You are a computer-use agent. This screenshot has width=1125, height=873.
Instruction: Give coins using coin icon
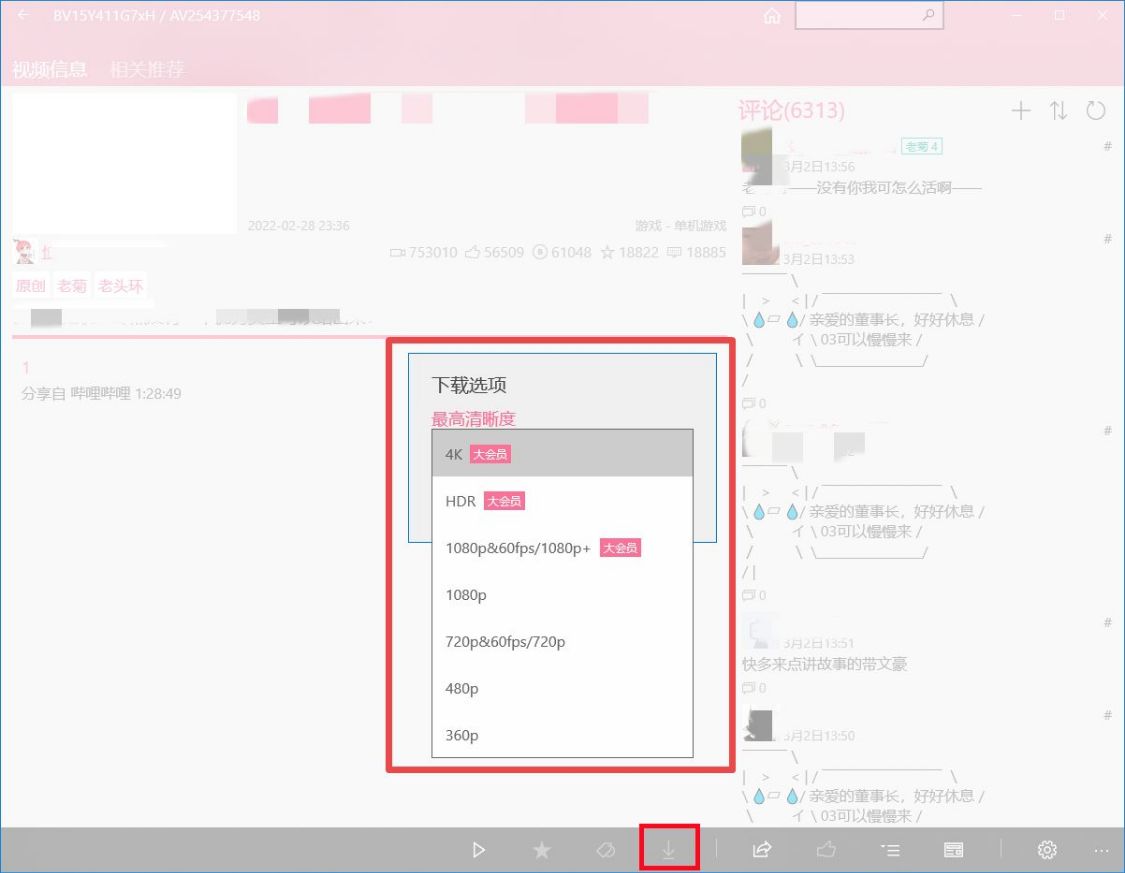tap(606, 850)
